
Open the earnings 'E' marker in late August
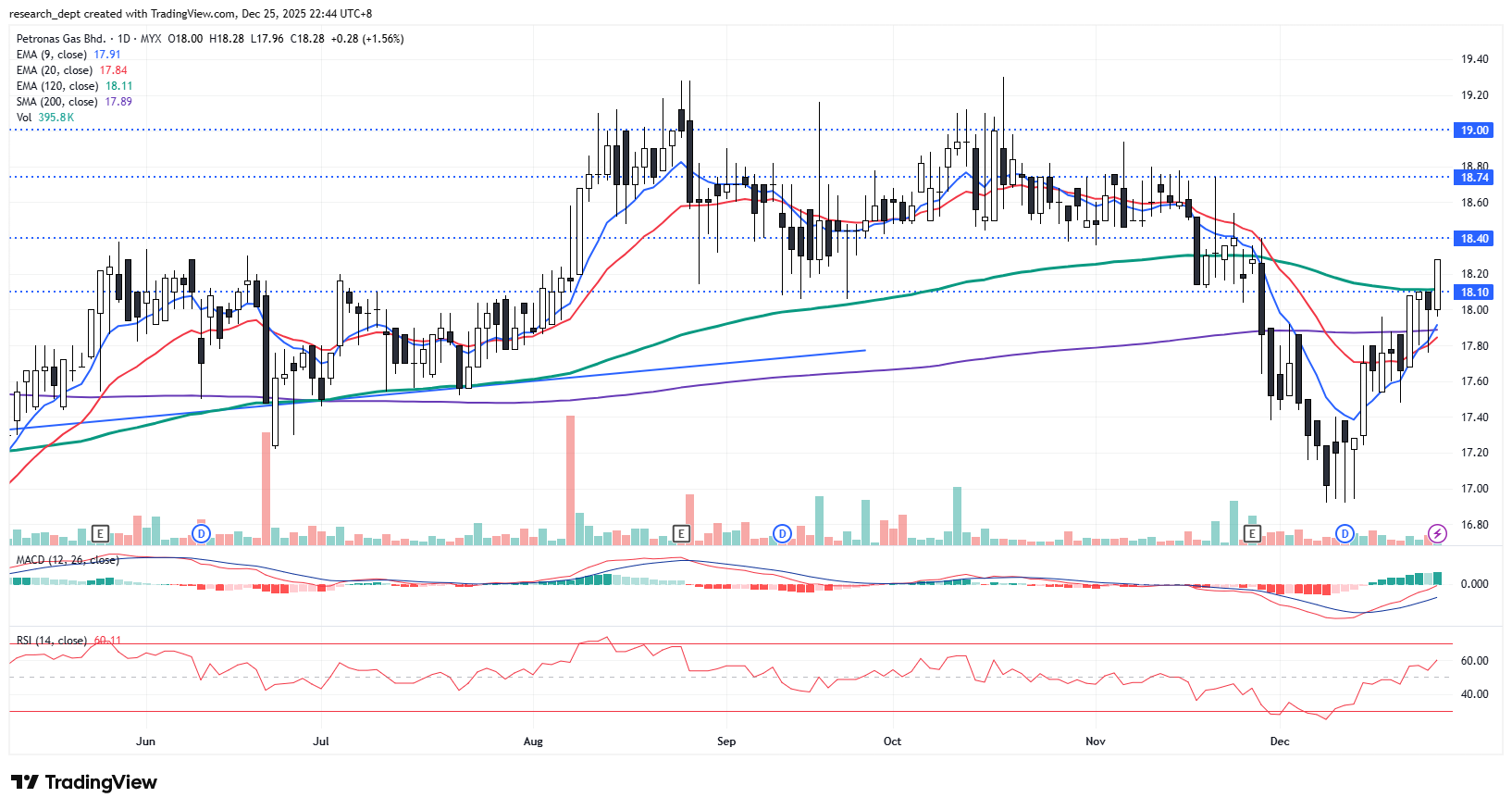pos(681,533)
